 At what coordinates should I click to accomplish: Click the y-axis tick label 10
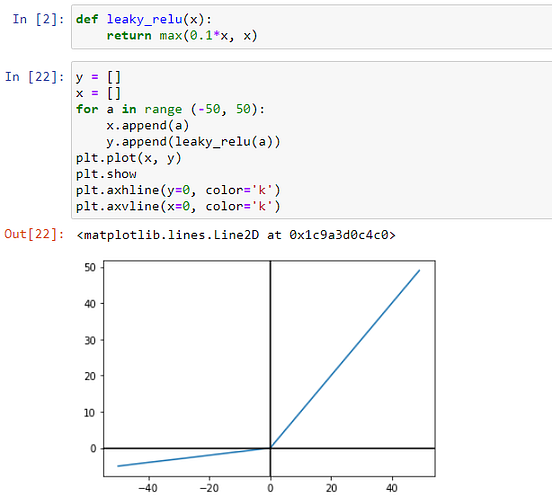pos(90,413)
